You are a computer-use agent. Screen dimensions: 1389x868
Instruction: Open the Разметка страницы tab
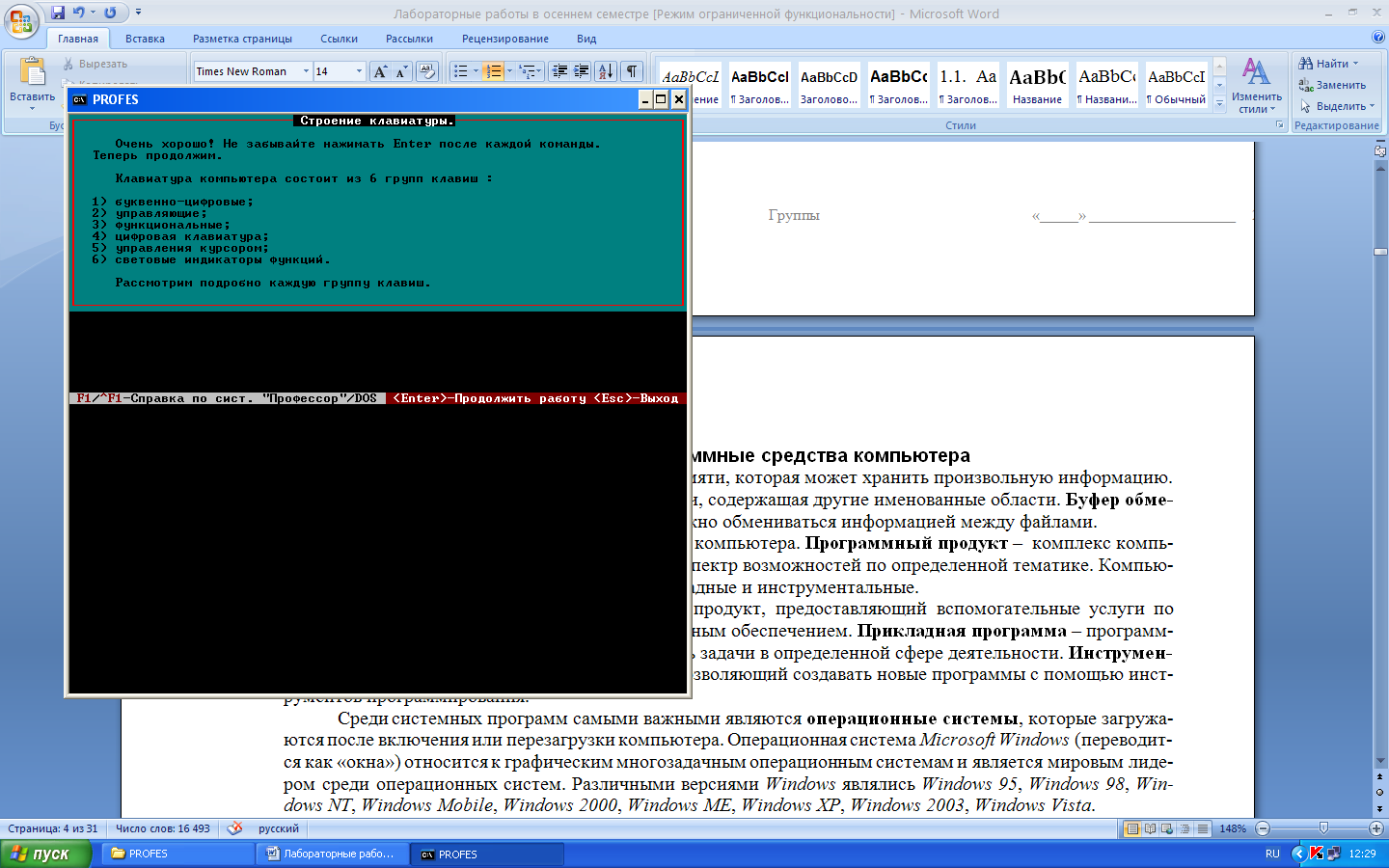(x=242, y=39)
